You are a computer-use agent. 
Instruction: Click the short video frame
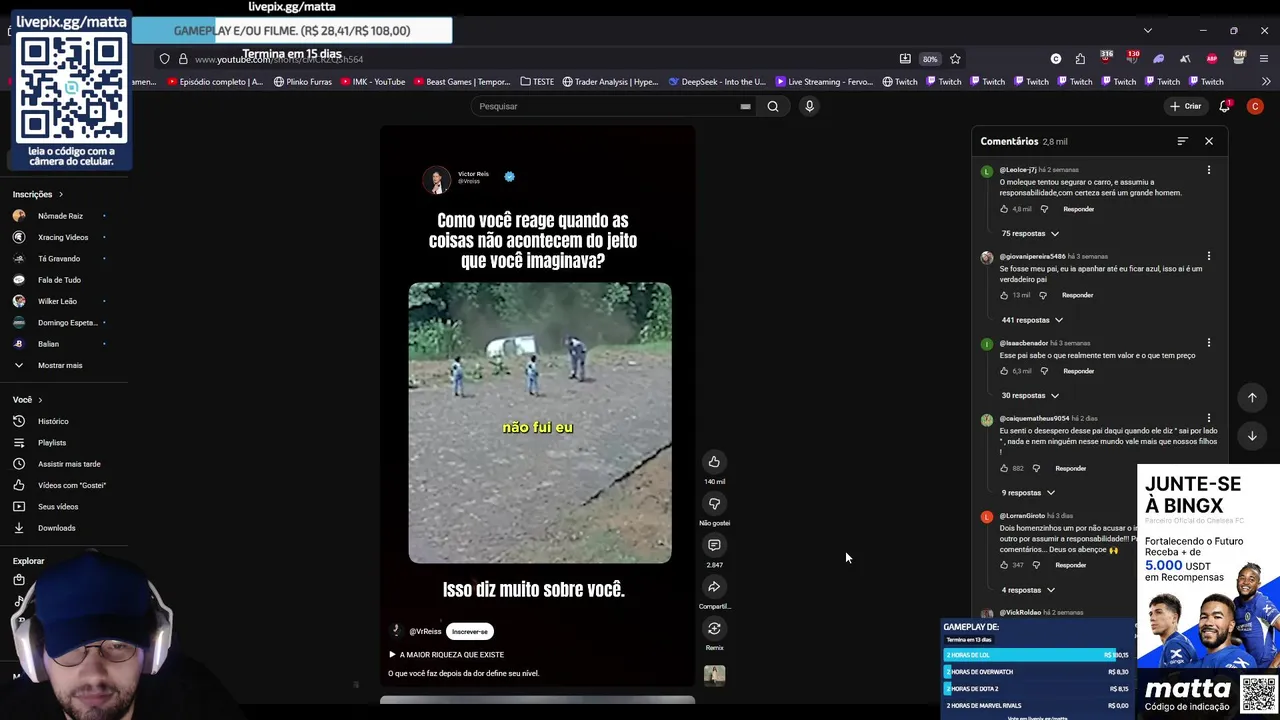[x=540, y=422]
